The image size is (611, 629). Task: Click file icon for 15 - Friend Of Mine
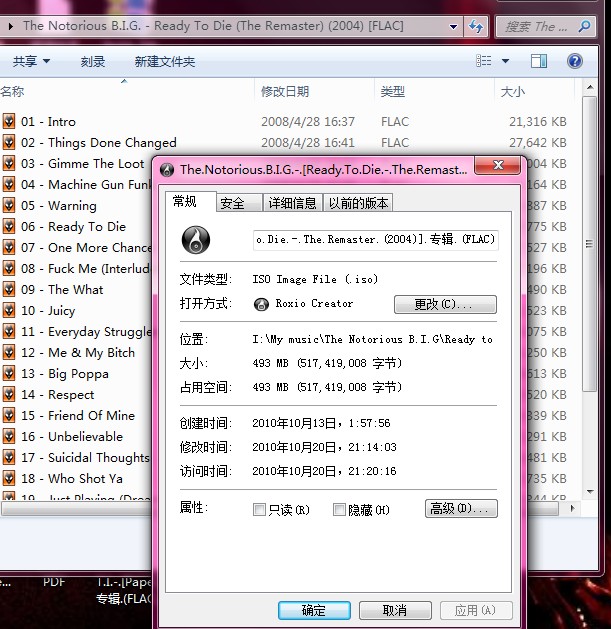[9, 415]
